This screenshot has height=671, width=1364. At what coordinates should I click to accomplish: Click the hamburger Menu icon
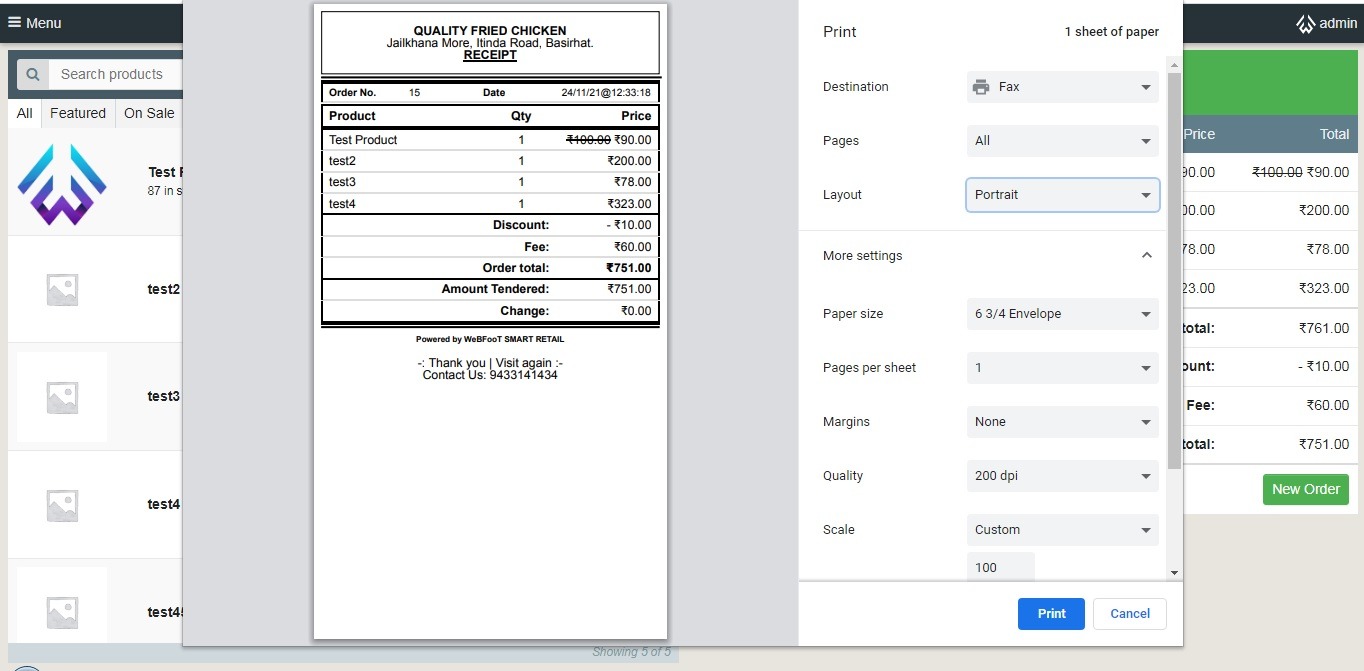[15, 22]
